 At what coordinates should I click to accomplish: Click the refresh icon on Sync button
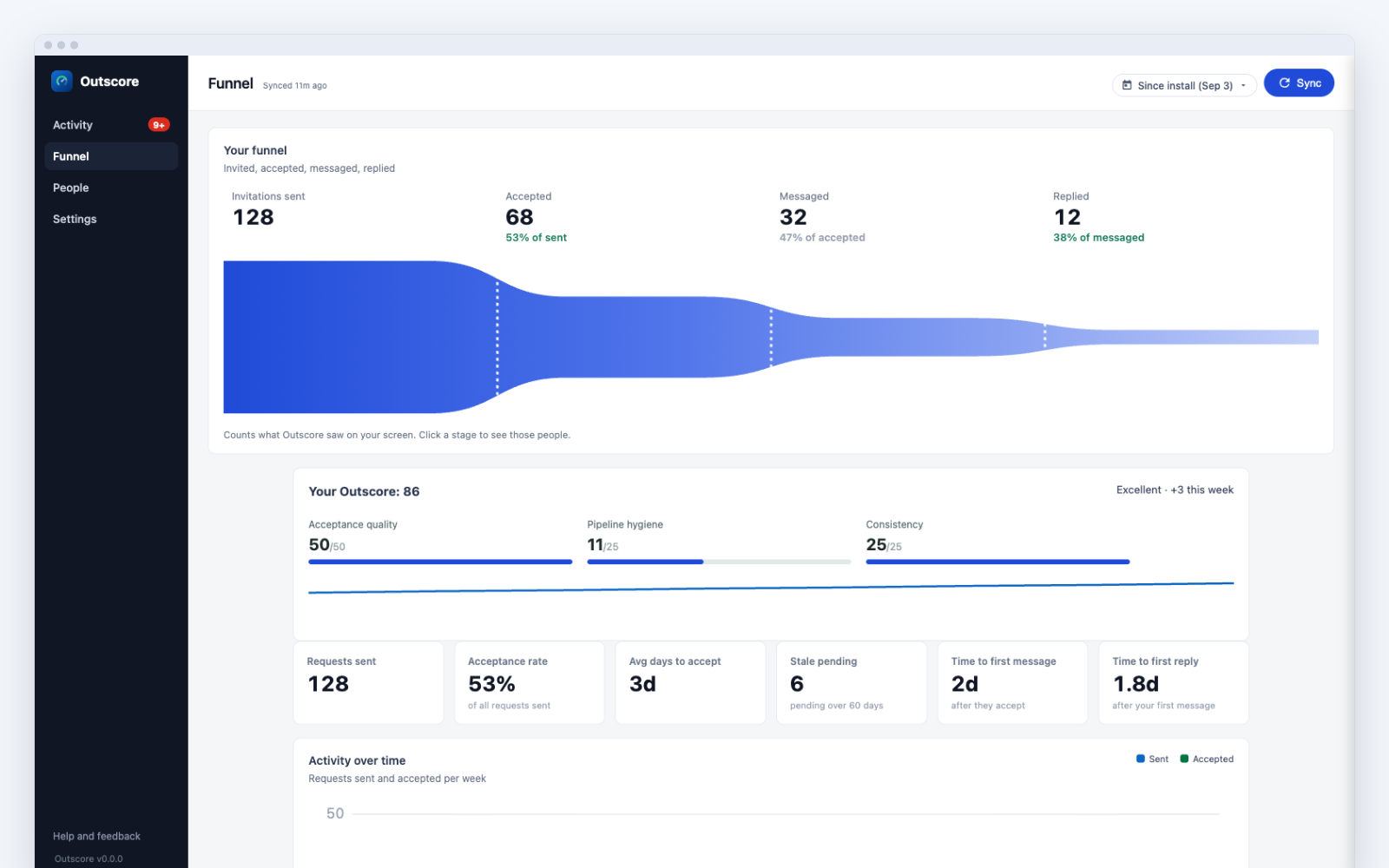(1285, 82)
